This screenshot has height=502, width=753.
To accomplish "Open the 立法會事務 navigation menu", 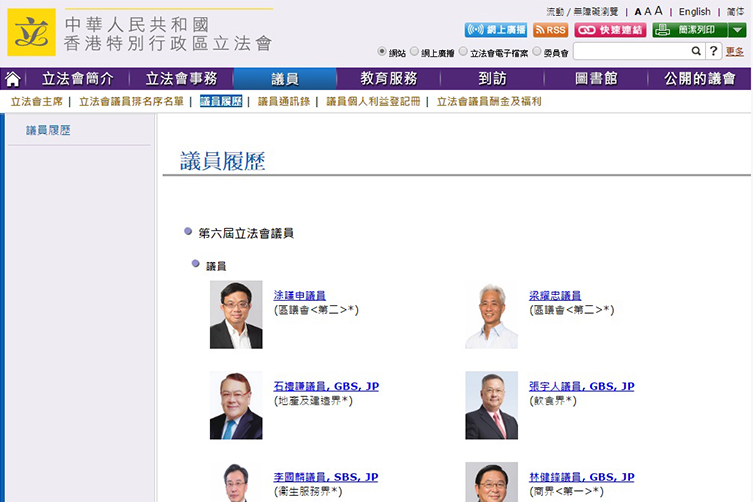I will (x=188, y=79).
